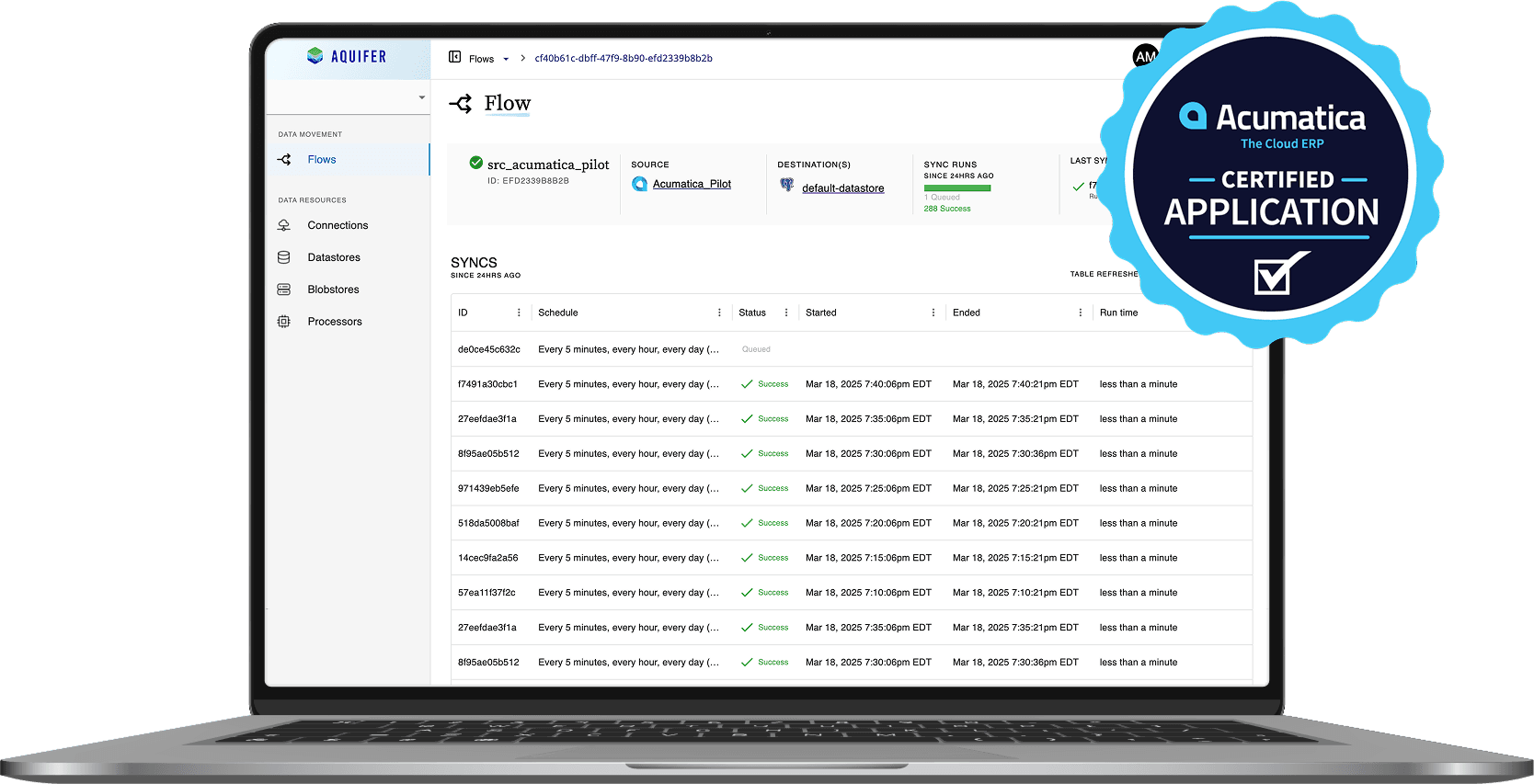Click Success checkmark on 57ea11f37f2c row
Screen dimensions: 1534x784
(x=747, y=593)
